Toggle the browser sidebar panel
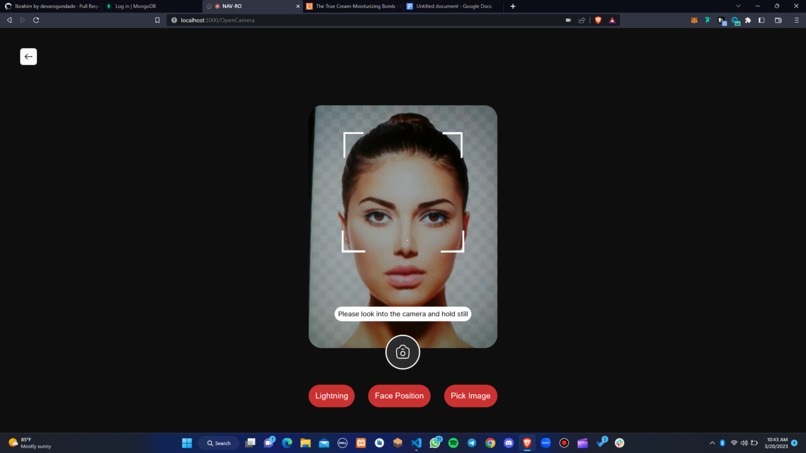The image size is (806, 453). click(762, 20)
